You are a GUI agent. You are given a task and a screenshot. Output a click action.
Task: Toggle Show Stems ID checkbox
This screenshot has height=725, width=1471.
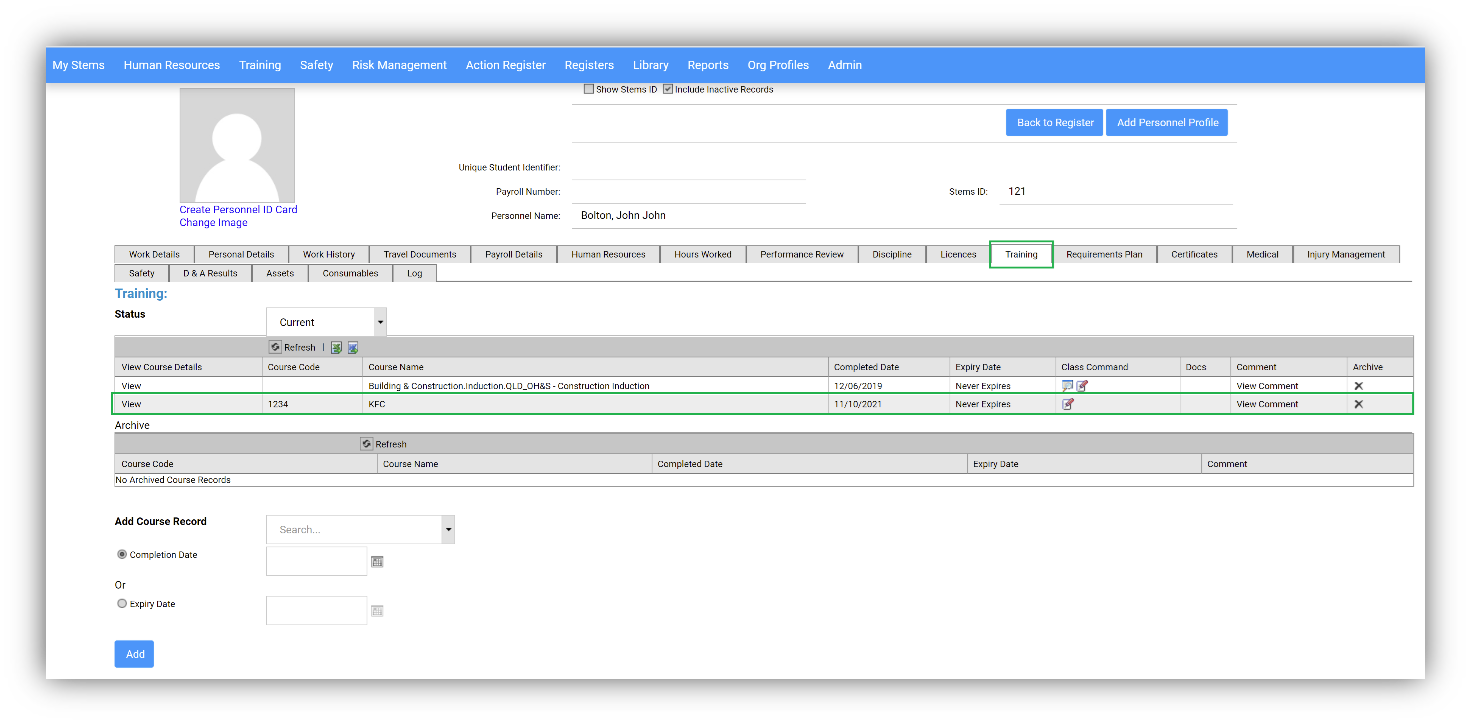click(x=589, y=89)
